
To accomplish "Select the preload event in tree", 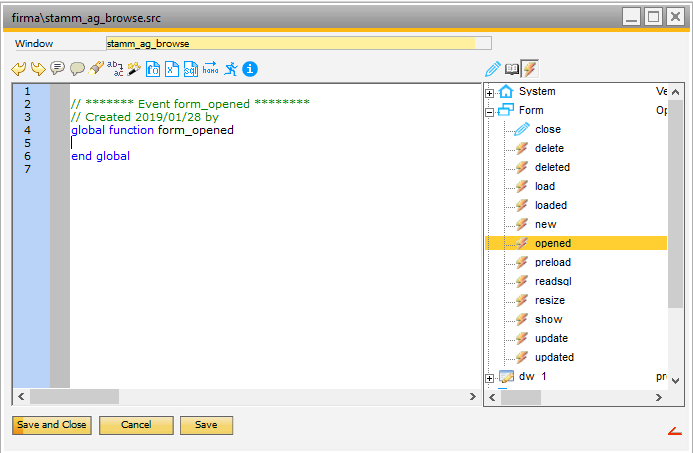I will point(551,262).
